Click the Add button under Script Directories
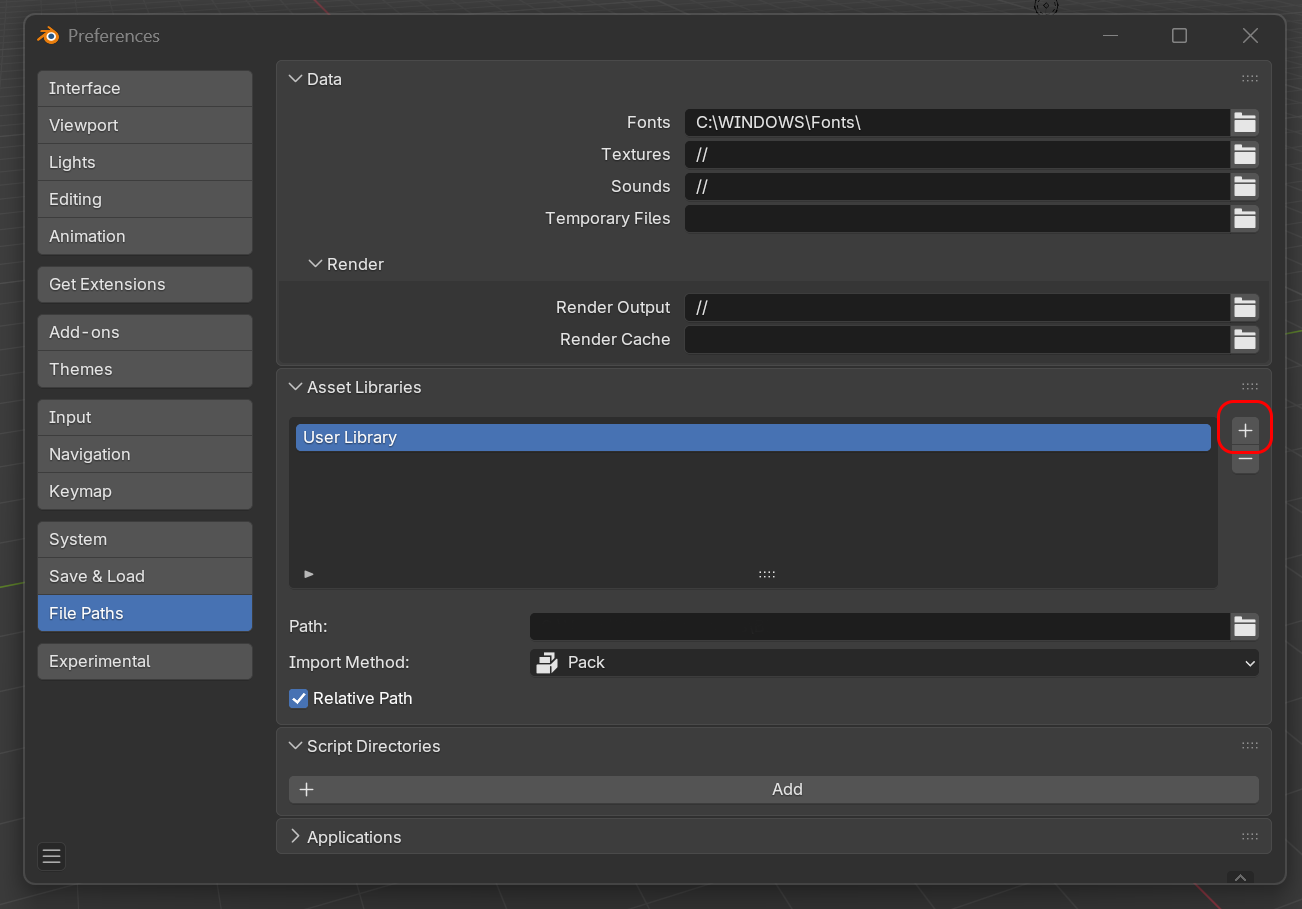This screenshot has height=909, width=1302. point(787,789)
